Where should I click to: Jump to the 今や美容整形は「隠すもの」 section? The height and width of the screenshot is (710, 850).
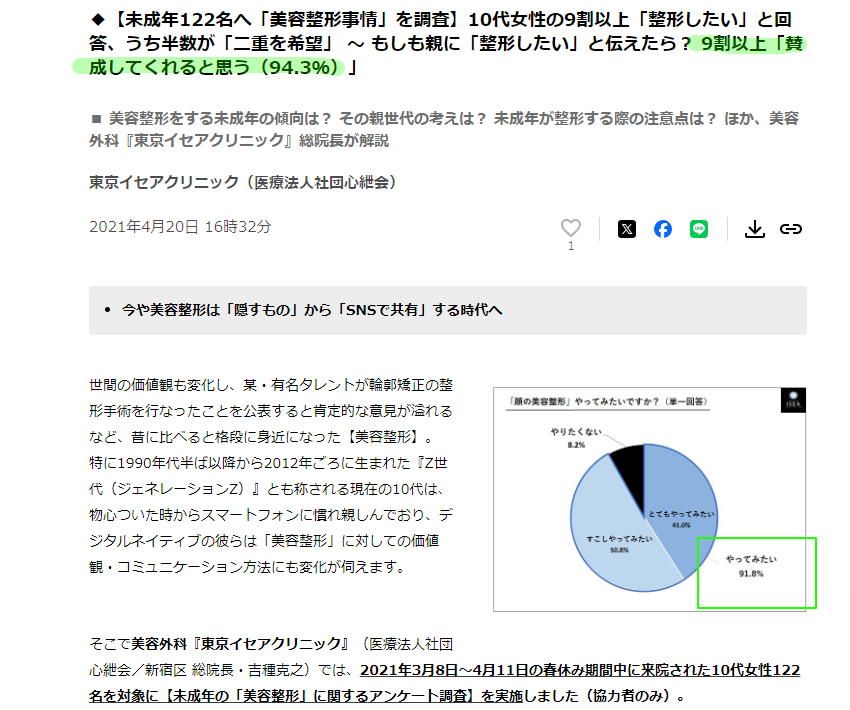(x=312, y=310)
